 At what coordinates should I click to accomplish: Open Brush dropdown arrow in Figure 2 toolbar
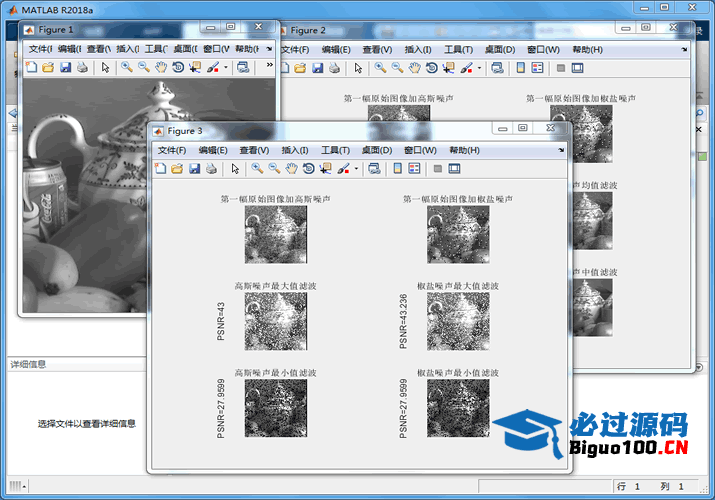coord(479,68)
